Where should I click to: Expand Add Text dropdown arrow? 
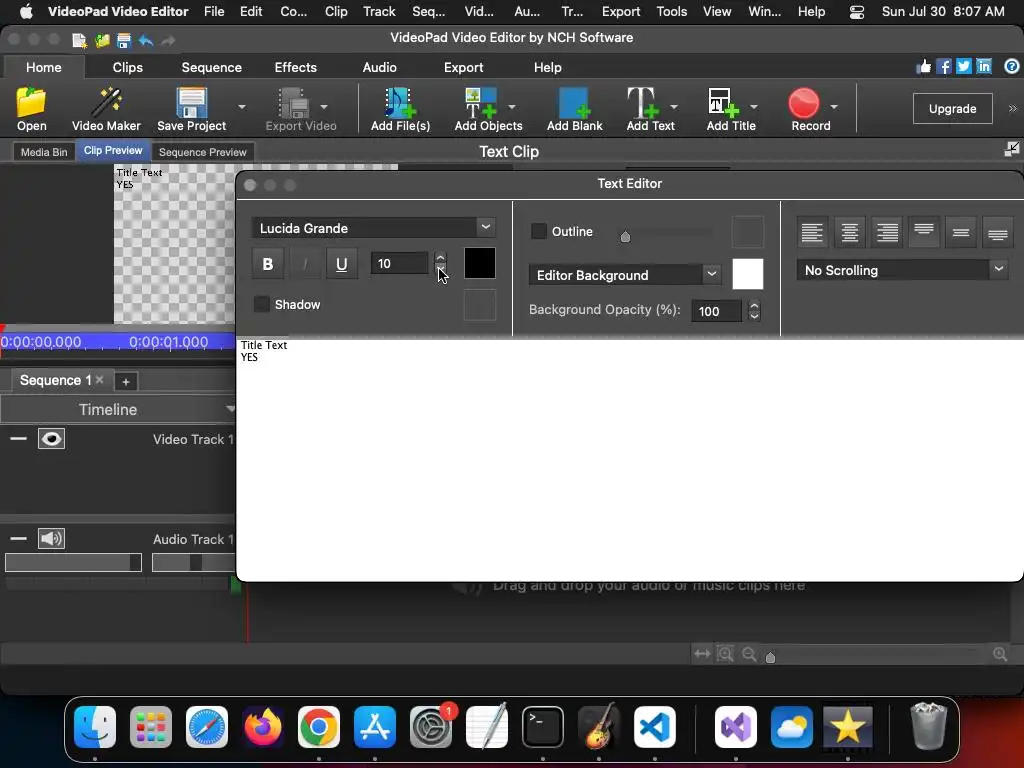pos(674,106)
